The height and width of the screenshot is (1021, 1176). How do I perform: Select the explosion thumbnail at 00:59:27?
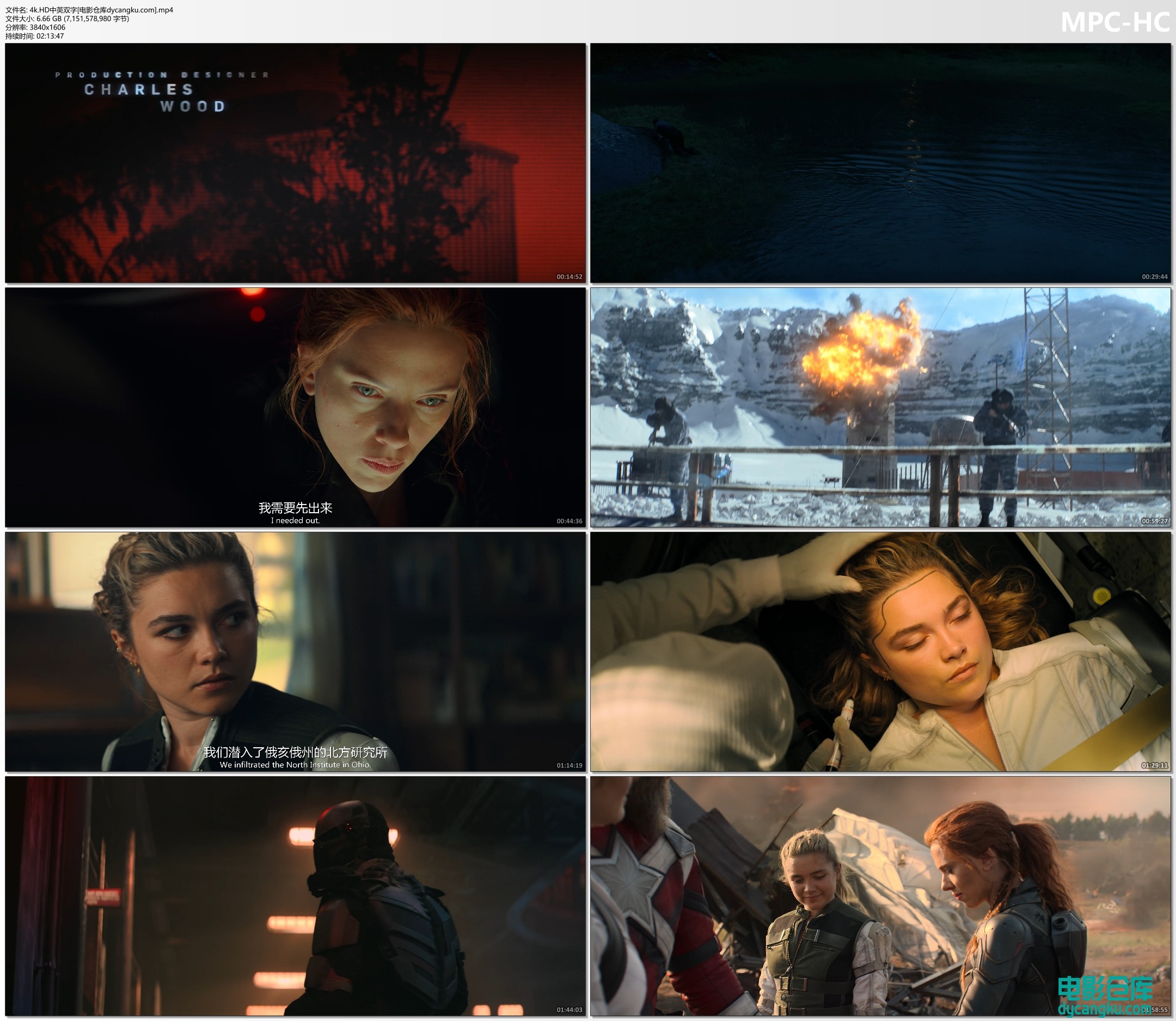tap(881, 408)
